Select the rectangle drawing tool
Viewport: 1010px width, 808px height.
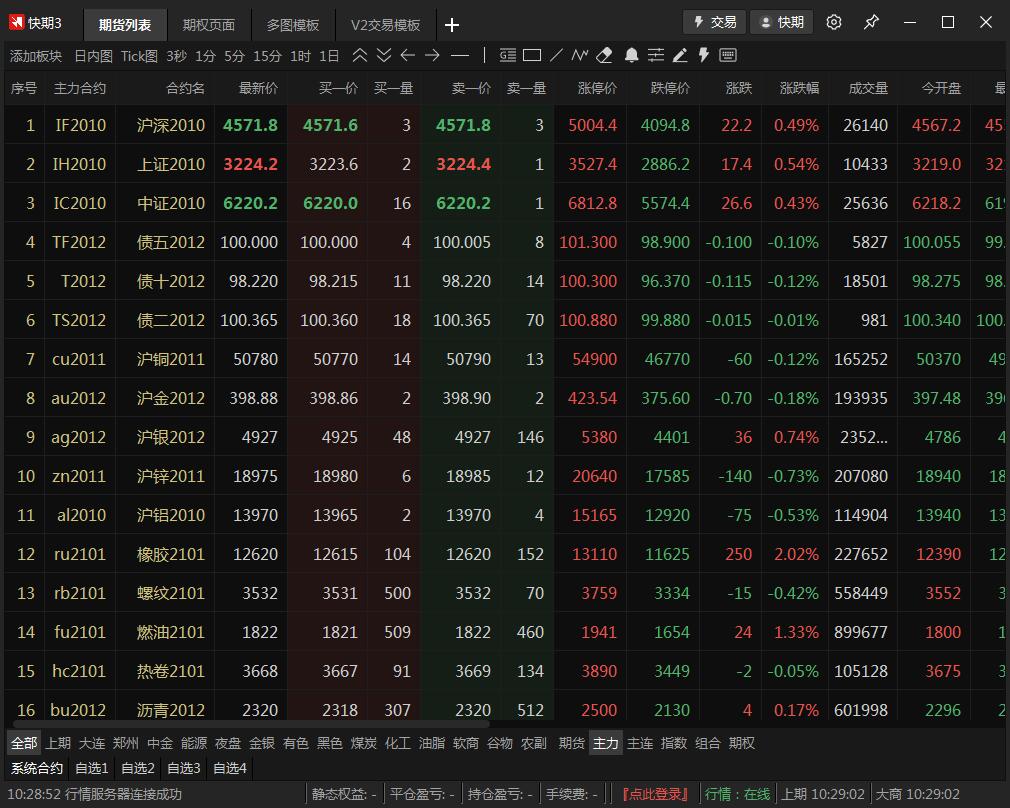[x=531, y=57]
